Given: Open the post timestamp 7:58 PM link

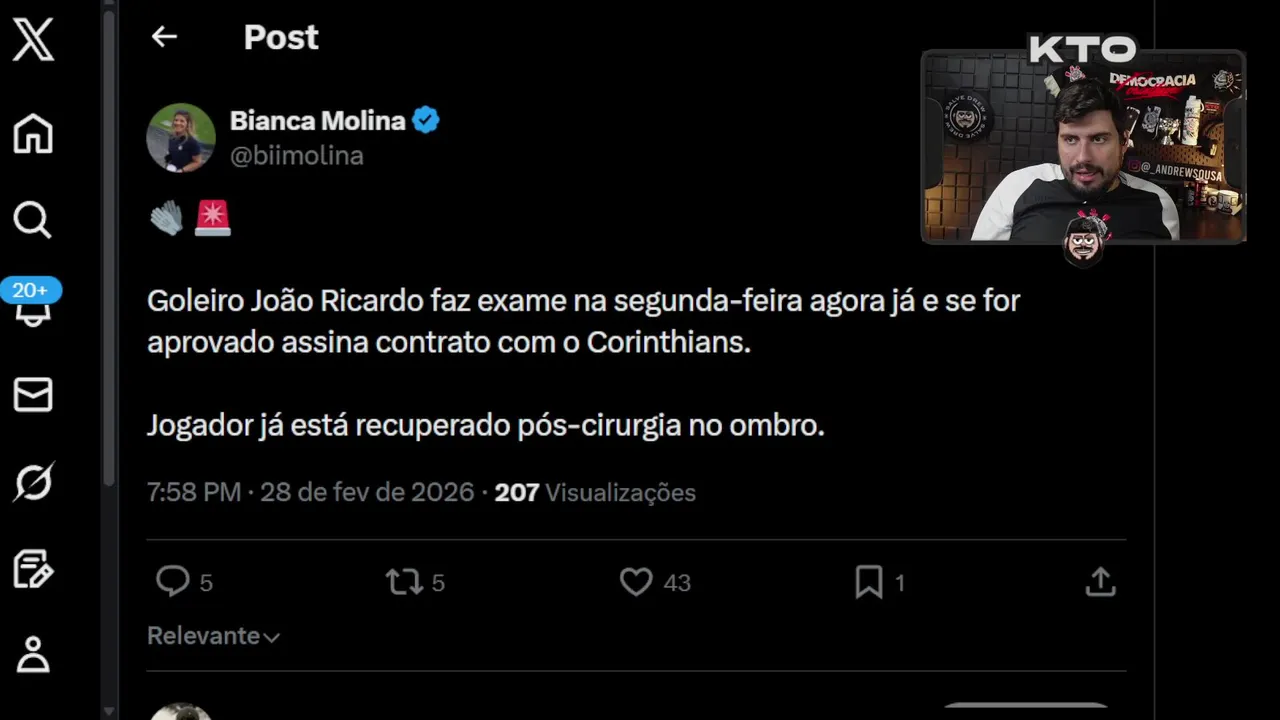Looking at the screenshot, I should click(310, 492).
